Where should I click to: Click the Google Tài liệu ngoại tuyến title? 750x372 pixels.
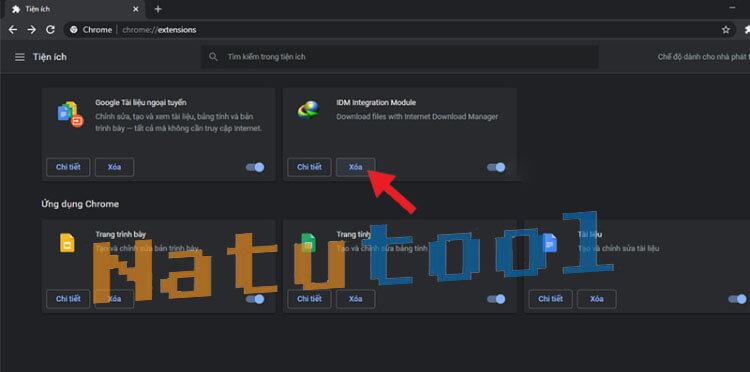click(141, 102)
